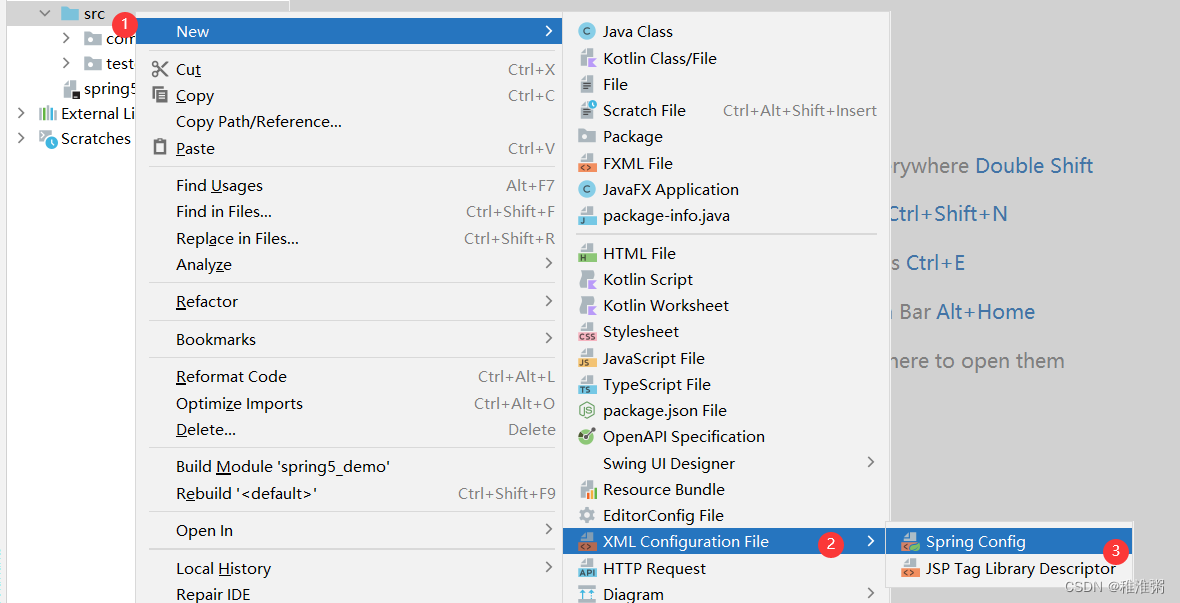The width and height of the screenshot is (1180, 603).
Task: Click the Stylesheet CSS icon
Action: [x=587, y=332]
